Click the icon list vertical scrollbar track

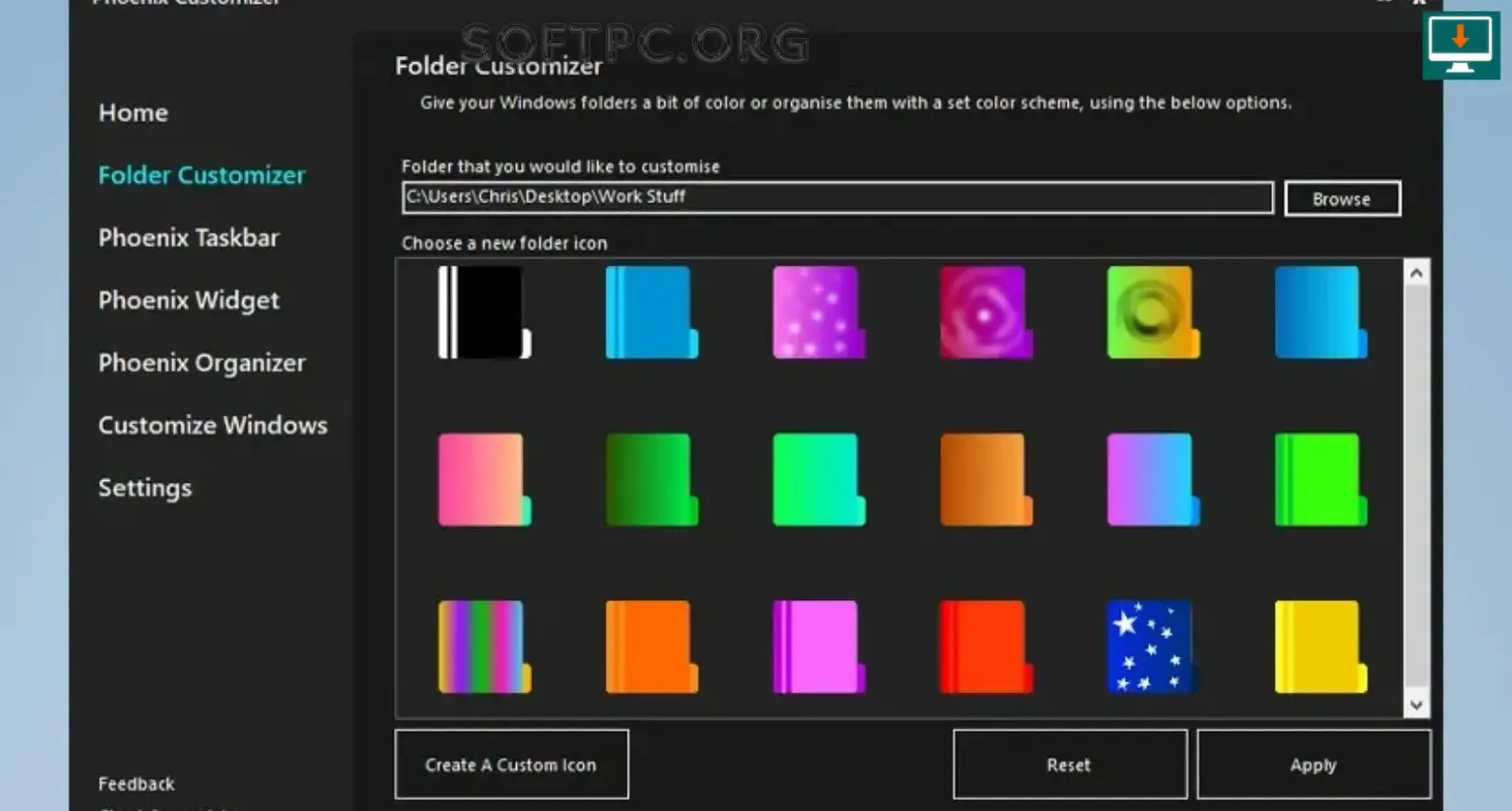(x=1416, y=488)
